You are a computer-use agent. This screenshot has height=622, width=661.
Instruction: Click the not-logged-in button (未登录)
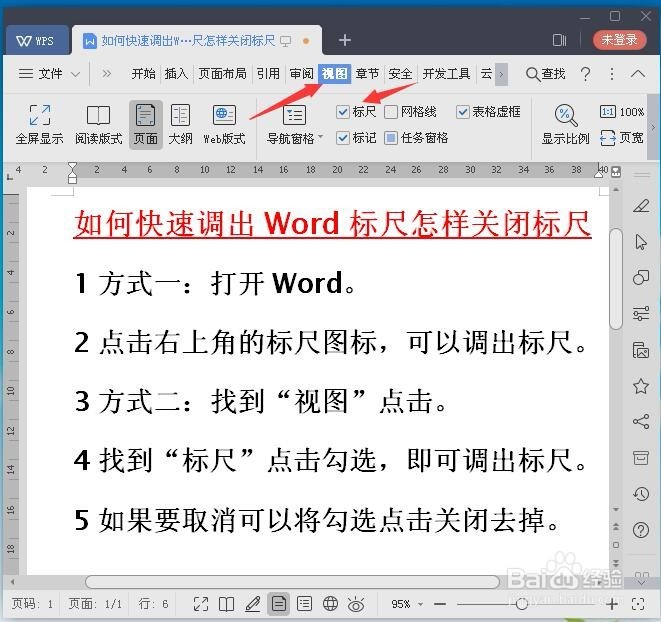(x=619, y=40)
